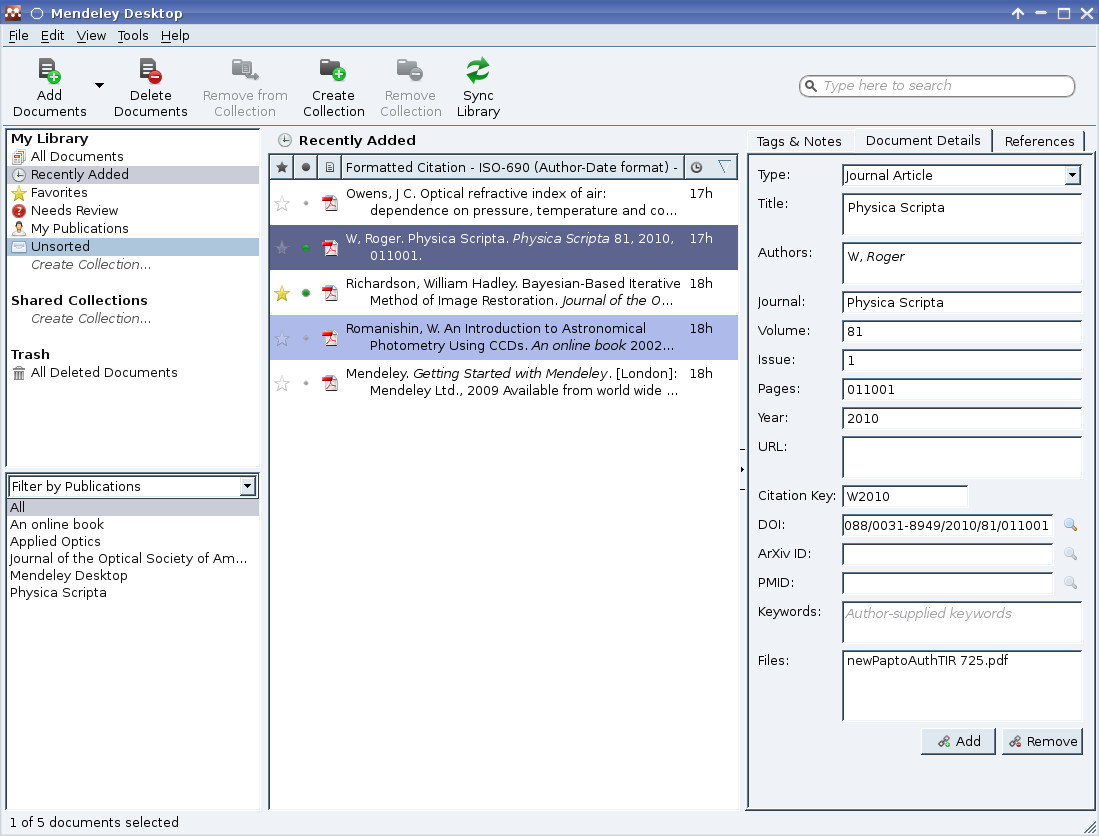Screen dimensions: 1099x836
Task: Favorite the Getting Started with Mendeley document
Action: pos(282,383)
